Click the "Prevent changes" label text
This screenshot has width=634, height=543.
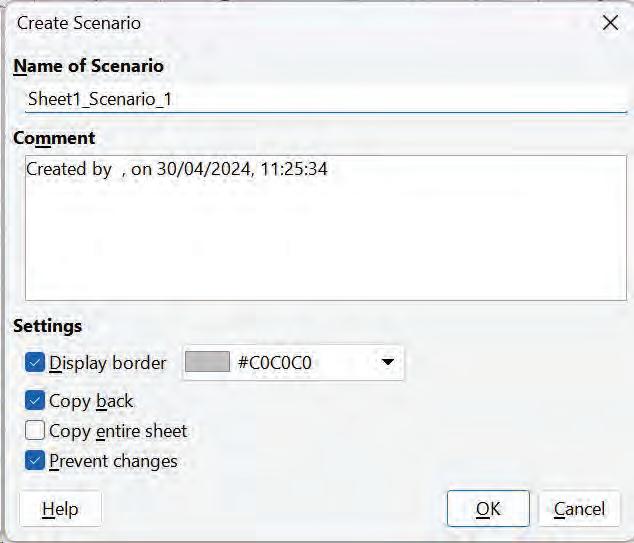pyautogui.click(x=113, y=461)
